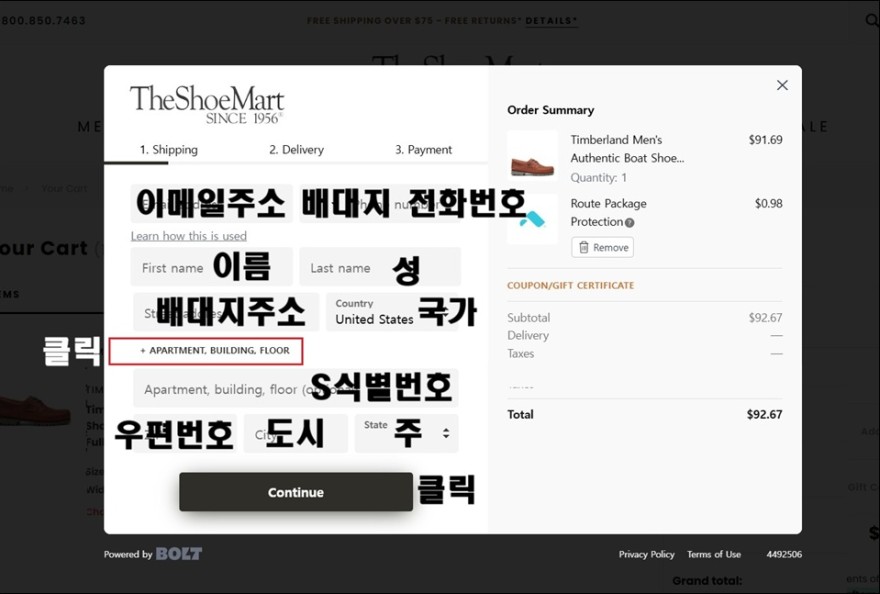Image resolution: width=880 pixels, height=594 pixels.
Task: Expand the Coupon/Gift Certificate section
Action: 570,285
